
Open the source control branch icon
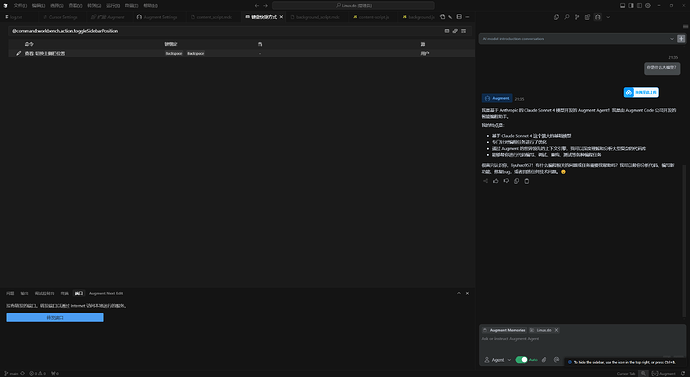577,17
